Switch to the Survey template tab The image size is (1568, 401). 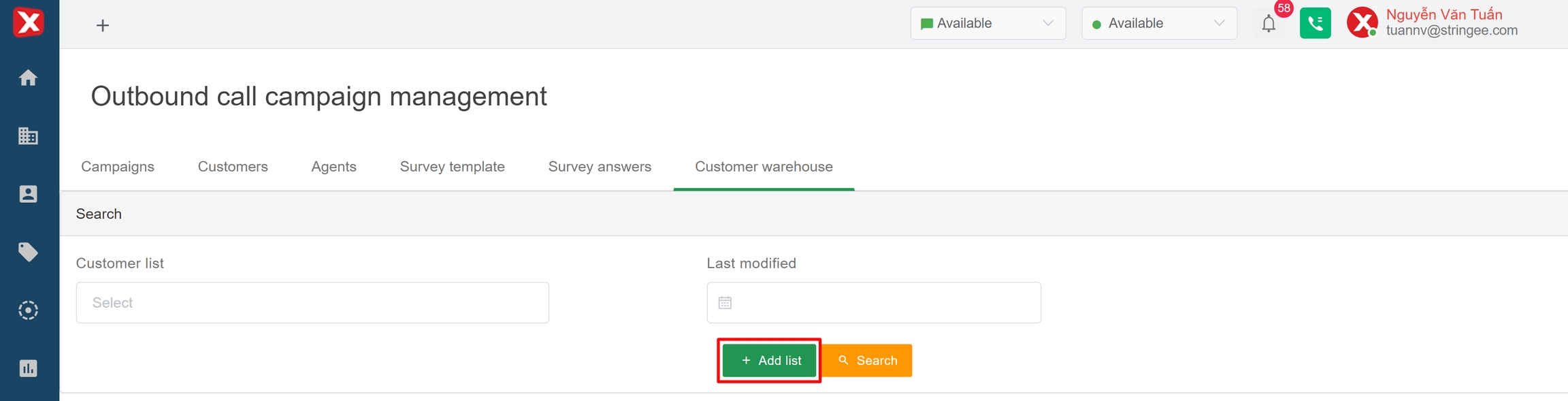[x=452, y=167]
